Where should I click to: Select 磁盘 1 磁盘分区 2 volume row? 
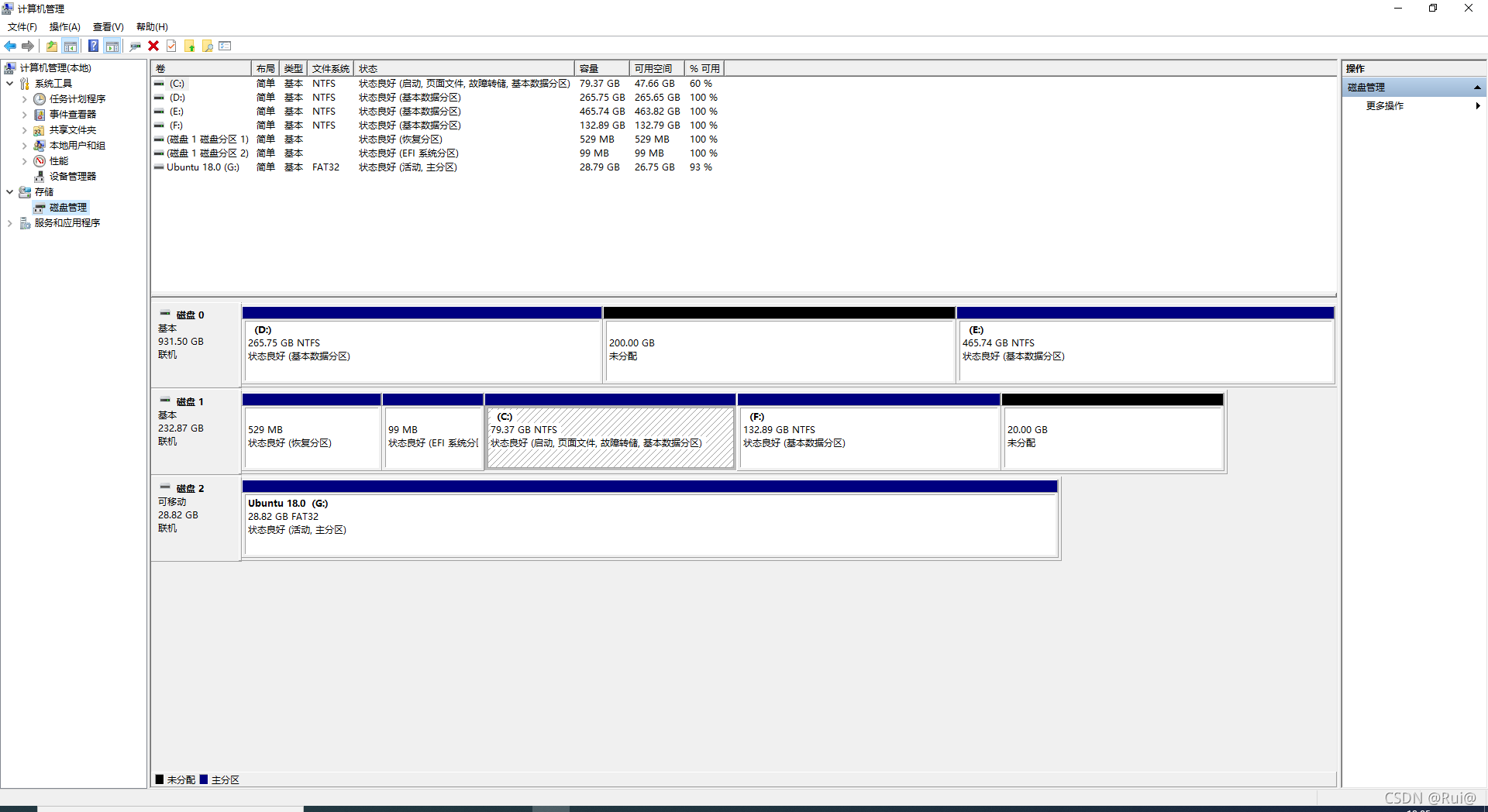click(437, 153)
